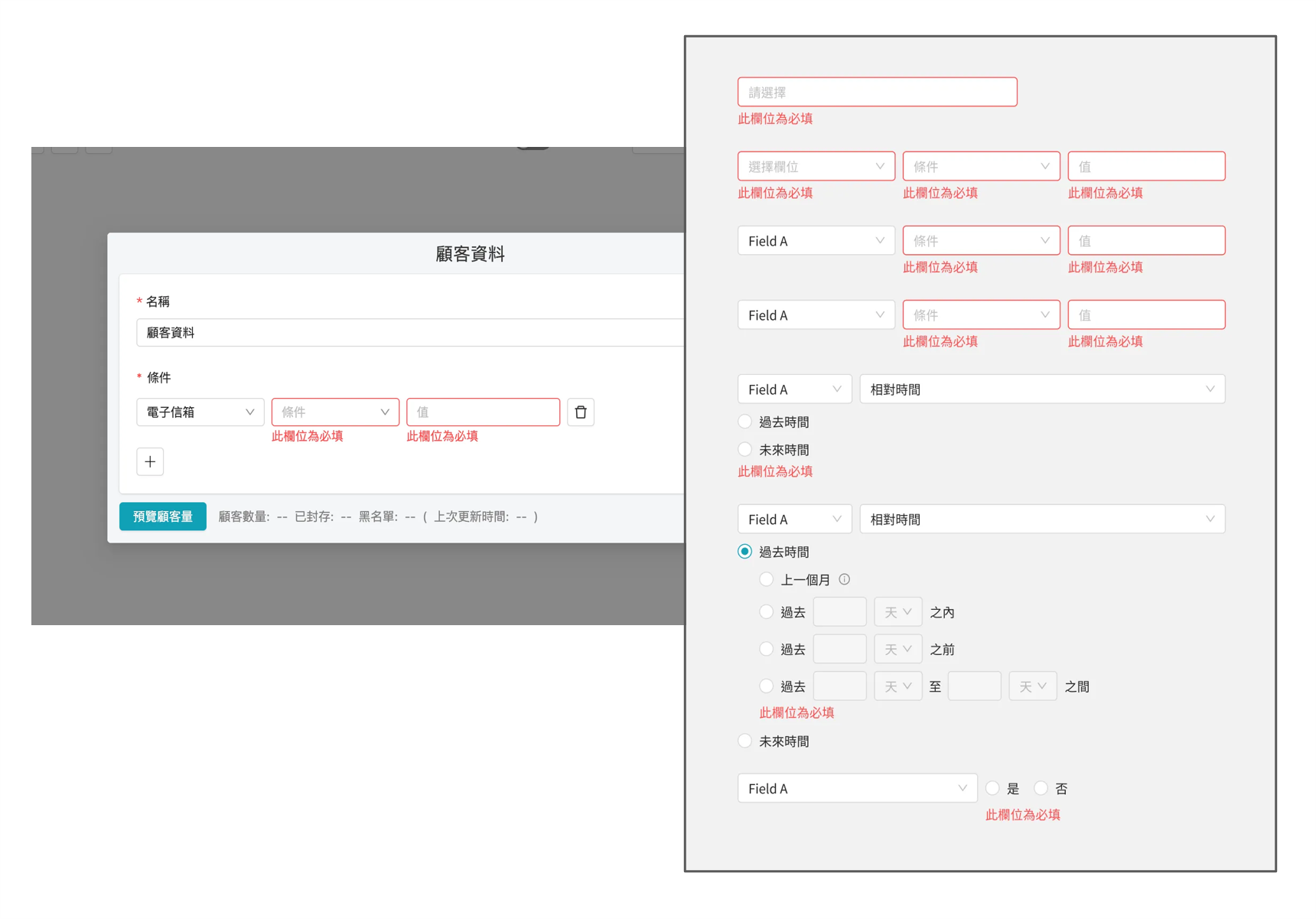This screenshot has width=1316, height=919.
Task: Open the 天 unit dropdown in the 之內 row
Action: pos(897,611)
